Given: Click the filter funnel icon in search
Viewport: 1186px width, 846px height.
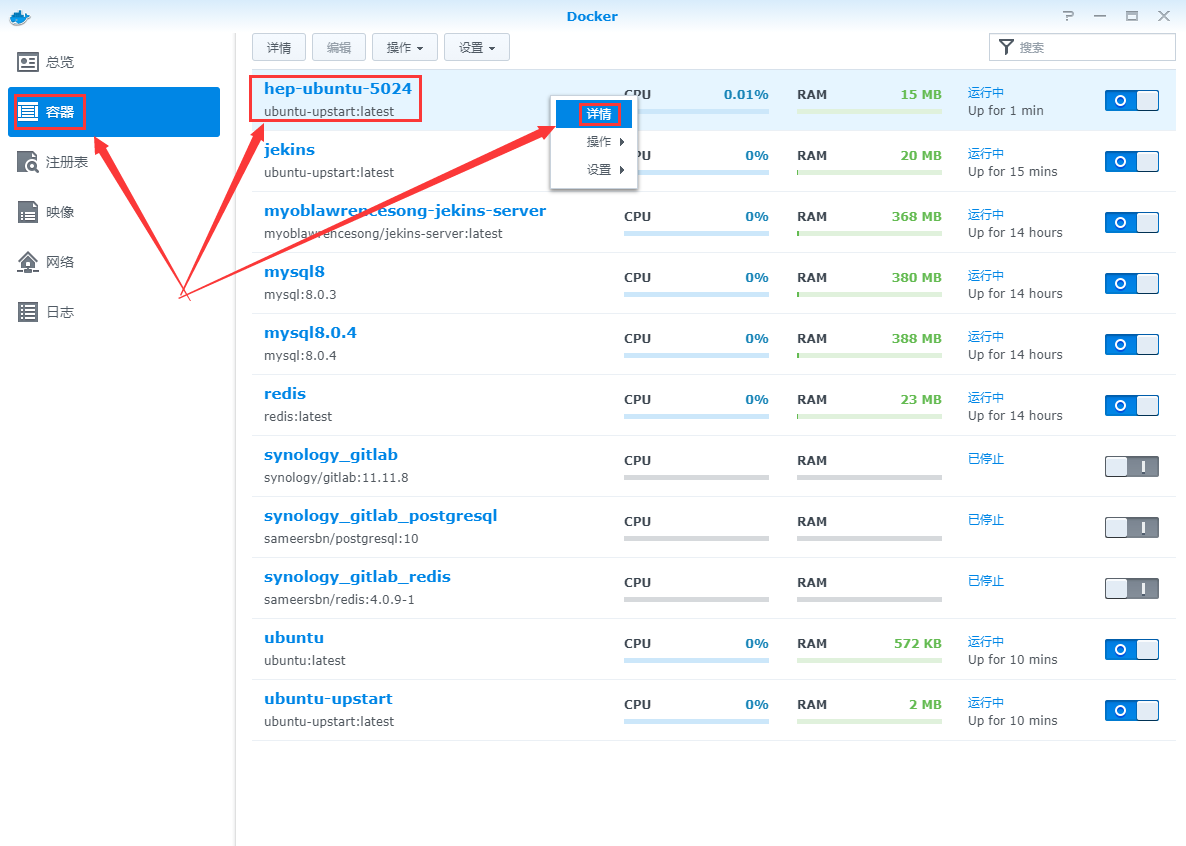Looking at the screenshot, I should [1006, 47].
